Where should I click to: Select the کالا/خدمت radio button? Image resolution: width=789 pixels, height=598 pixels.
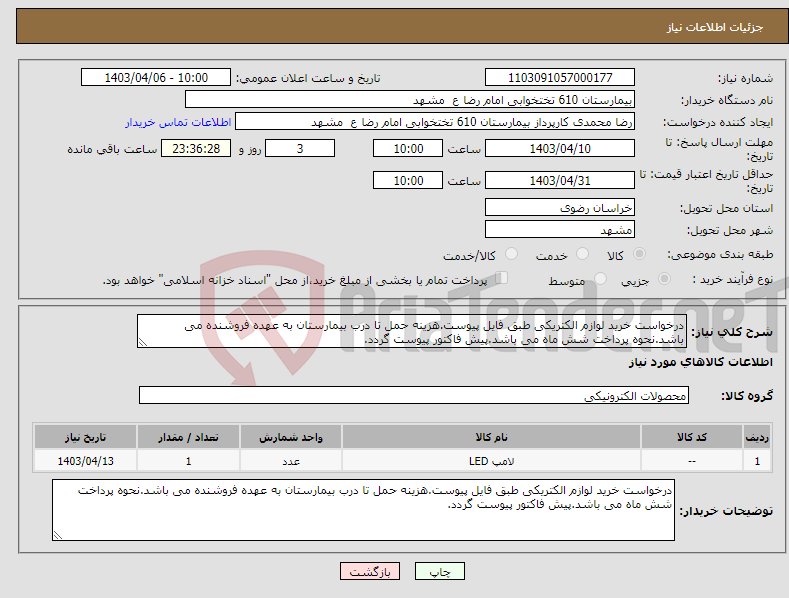(x=511, y=254)
